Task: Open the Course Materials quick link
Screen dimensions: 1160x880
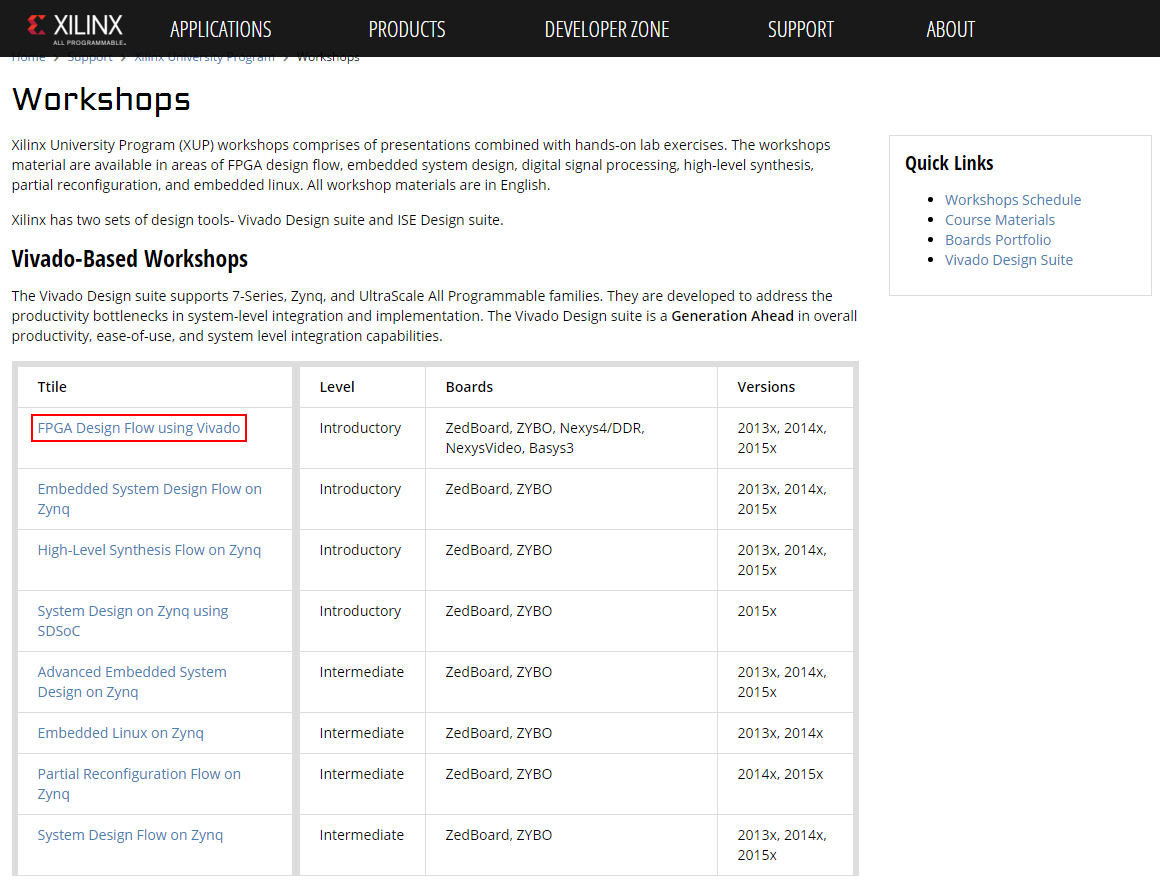Action: click(999, 220)
